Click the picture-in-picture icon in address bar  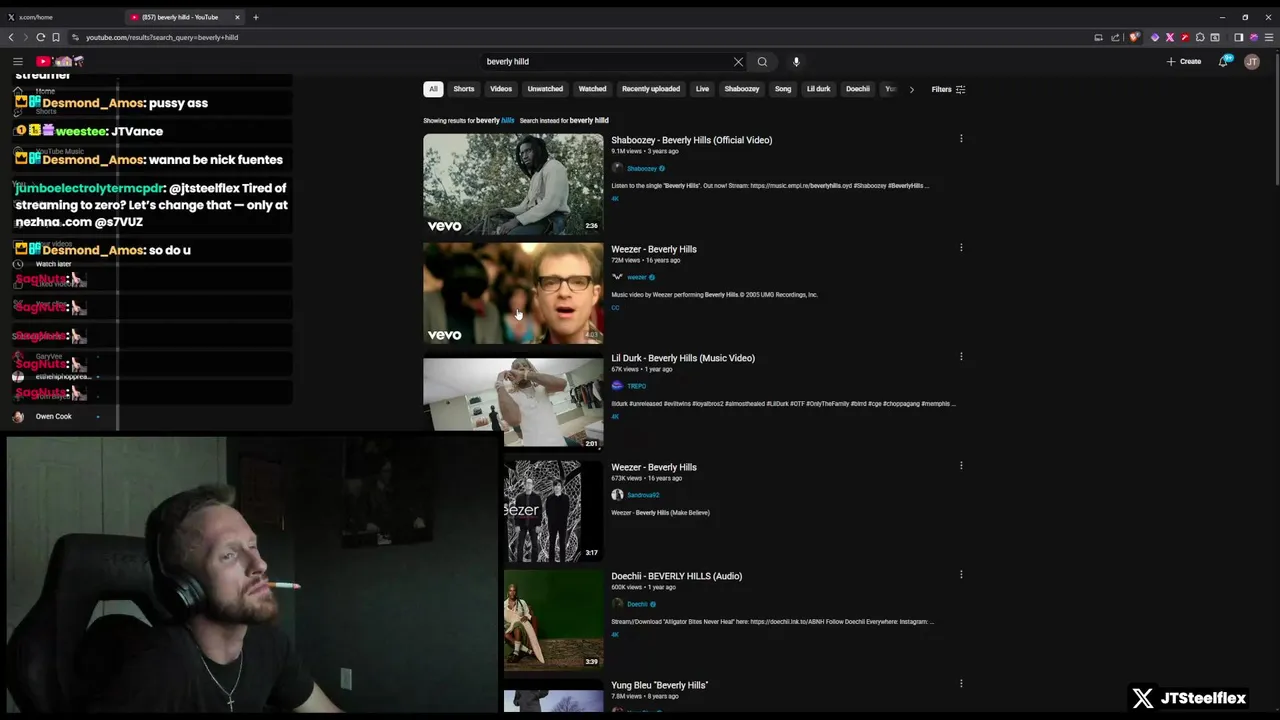click(x=1098, y=37)
